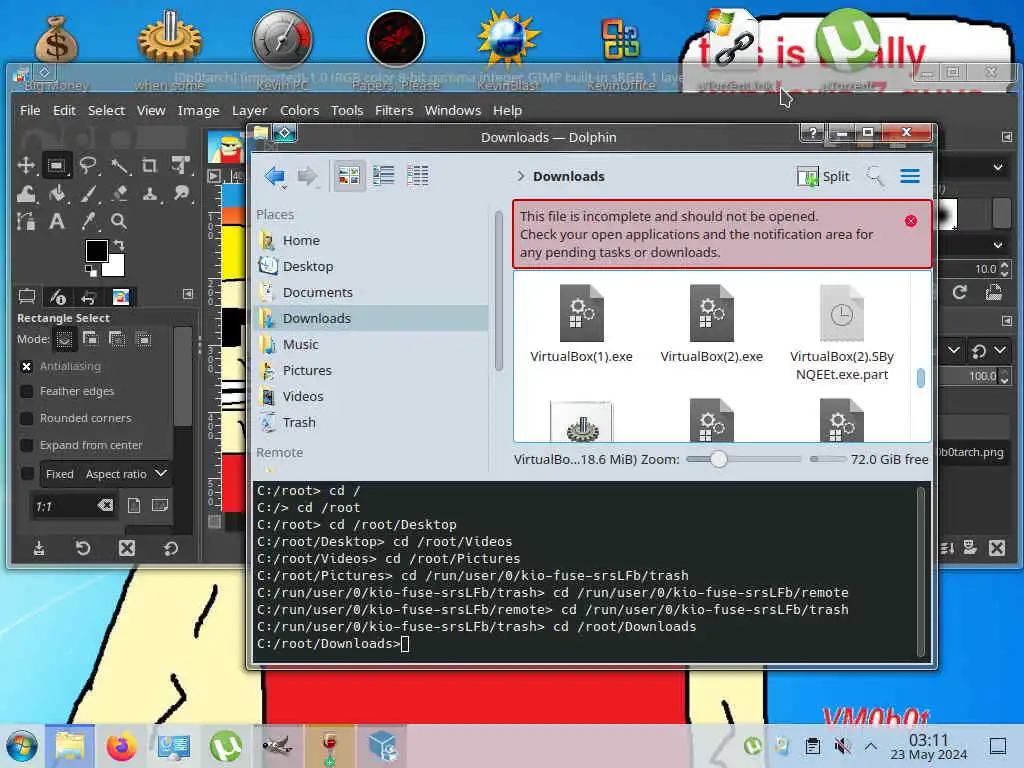This screenshot has width=1024, height=768.
Task: Select the Clone stamp tool
Action: coord(150,193)
